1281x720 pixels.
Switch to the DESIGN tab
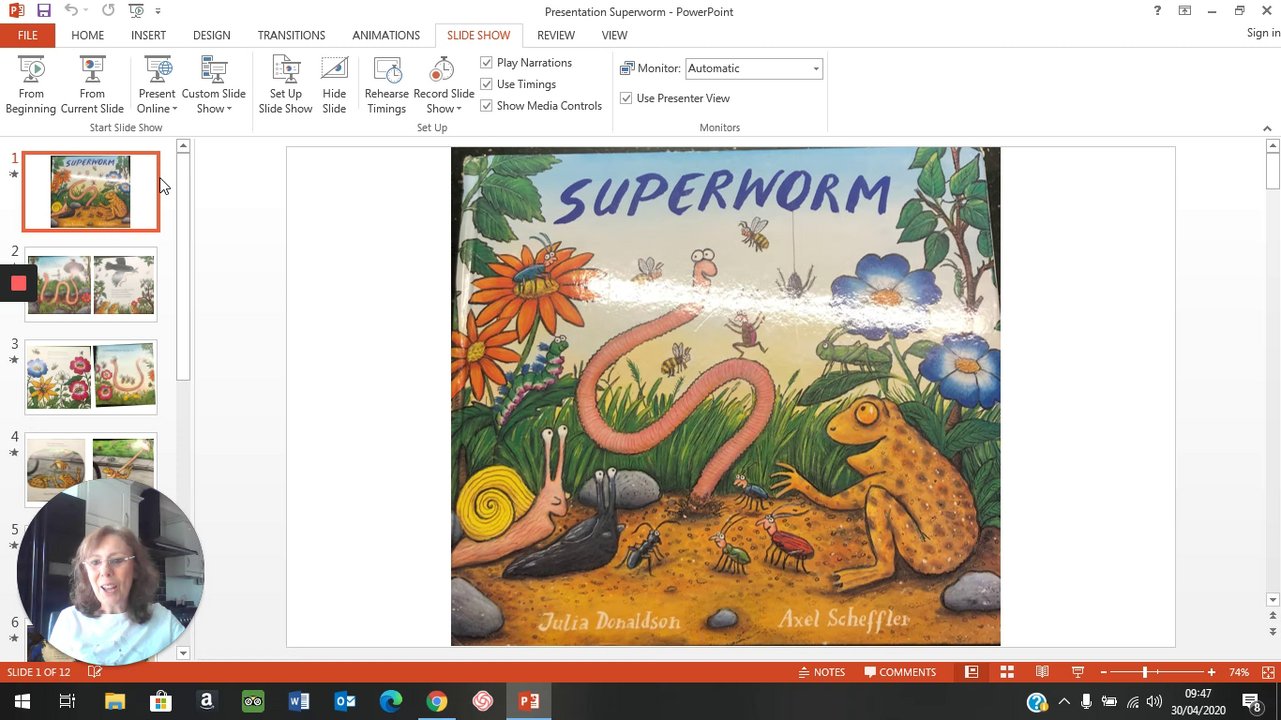(x=212, y=35)
